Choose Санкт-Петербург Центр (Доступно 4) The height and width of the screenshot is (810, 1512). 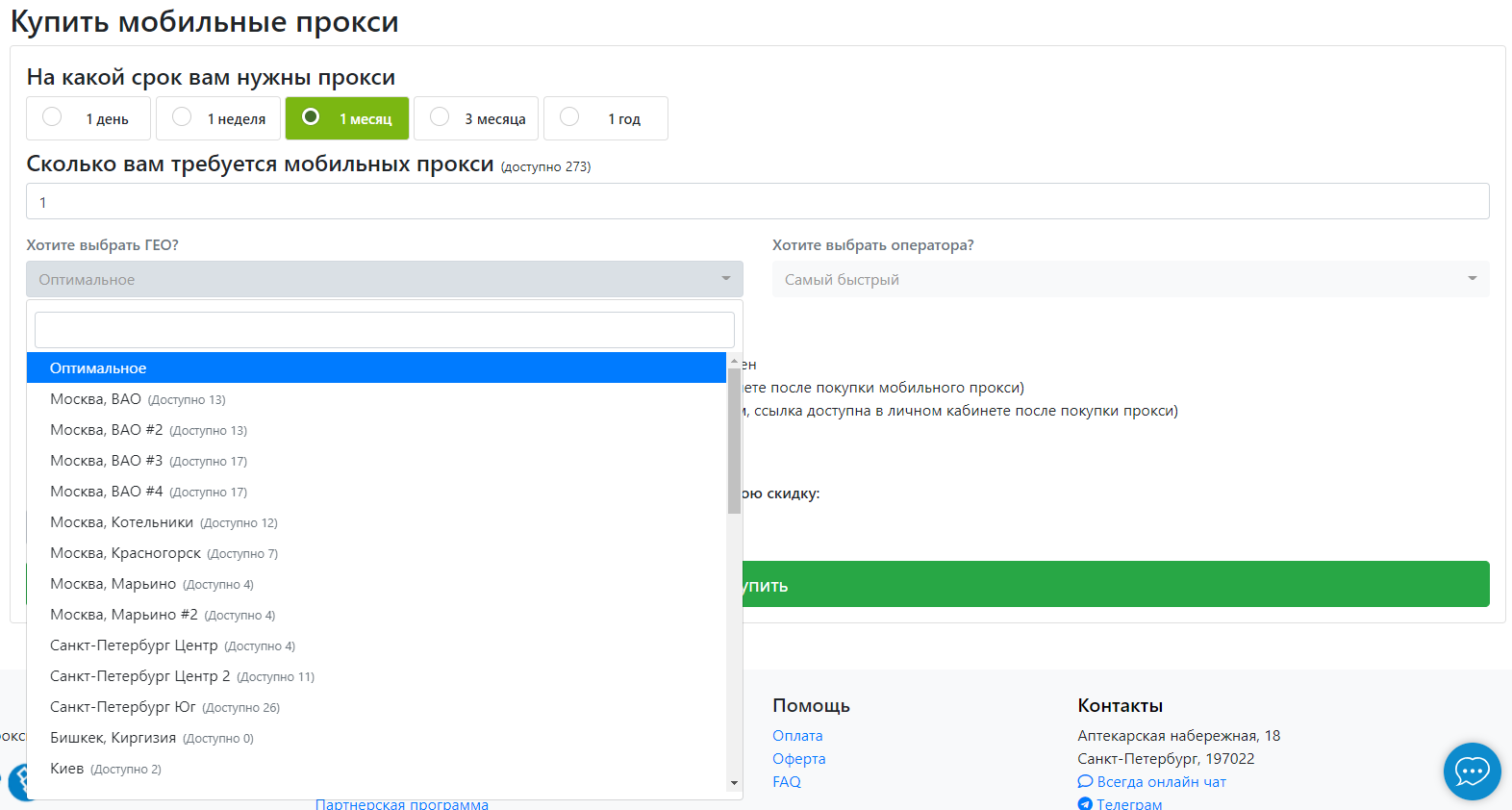click(x=376, y=645)
